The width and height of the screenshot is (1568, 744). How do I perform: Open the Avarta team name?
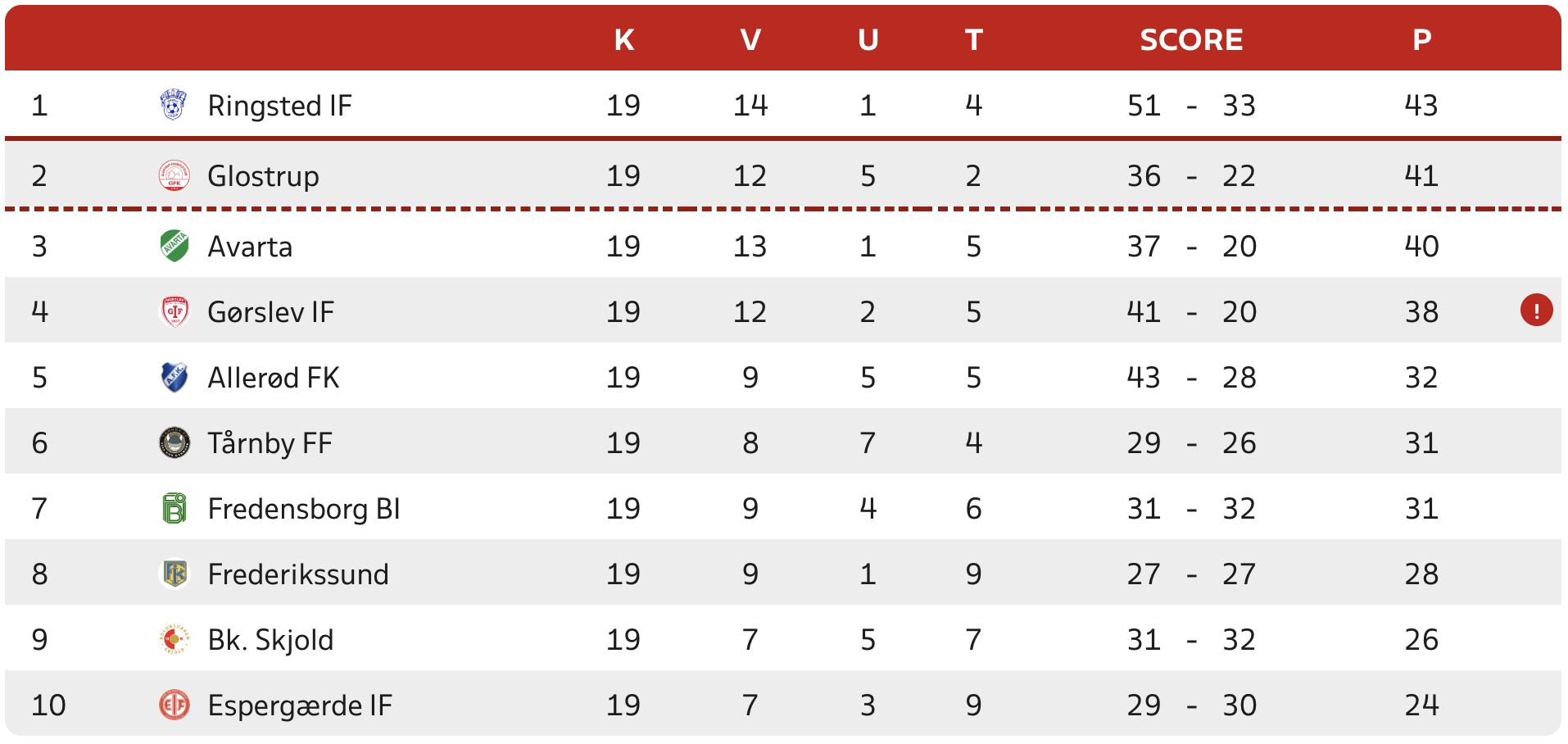click(250, 247)
